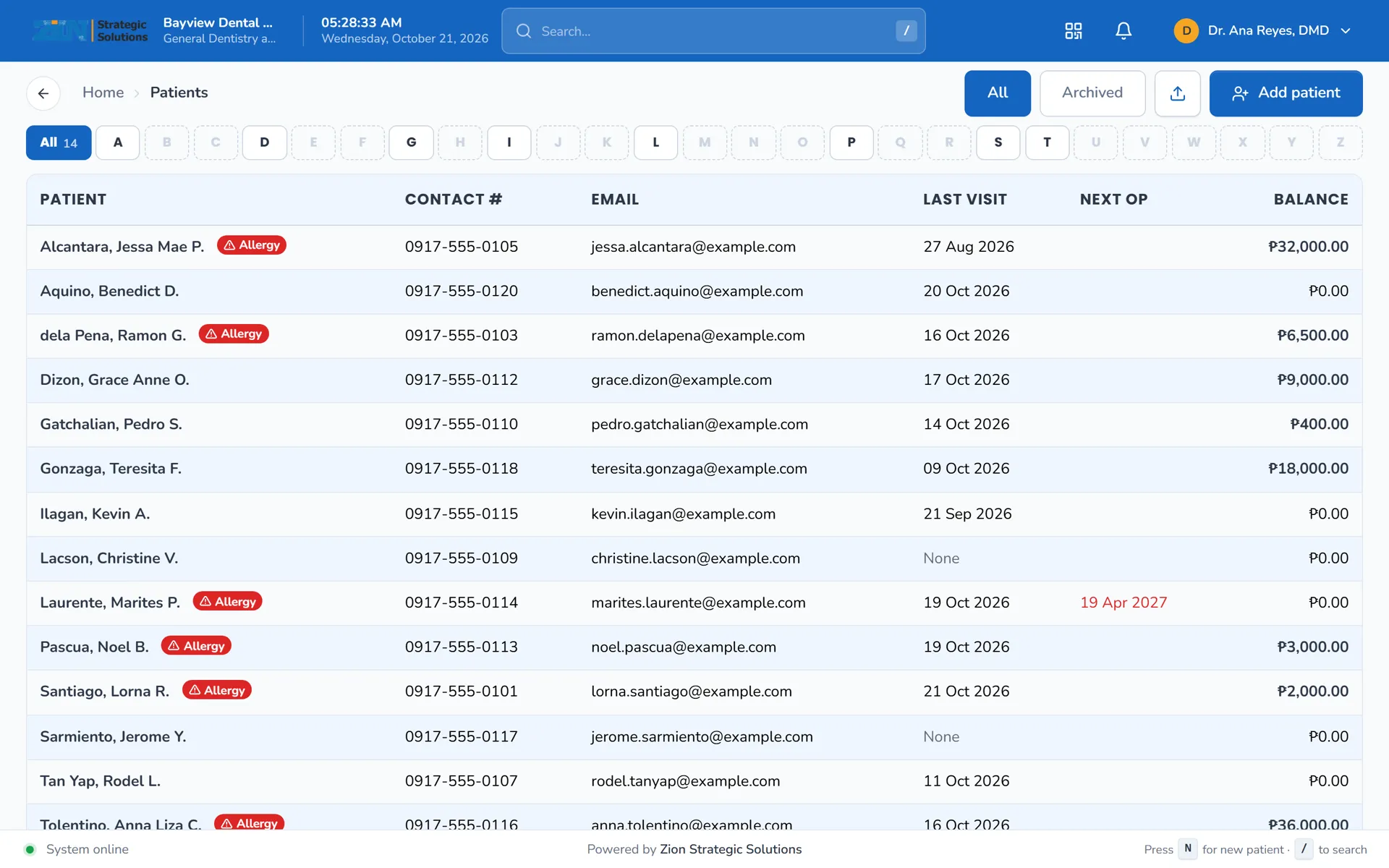This screenshot has width=1389, height=868.
Task: Click the System online status indicator
Action: click(76, 849)
